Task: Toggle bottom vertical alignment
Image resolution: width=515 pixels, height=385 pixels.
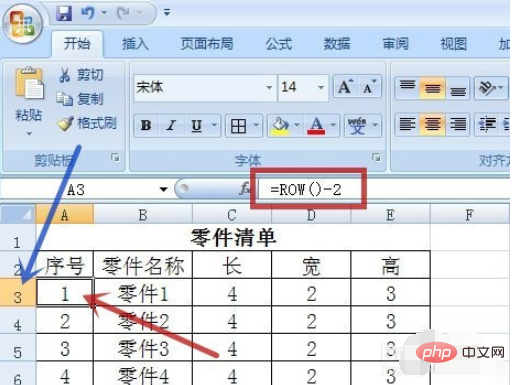Action: pos(458,88)
